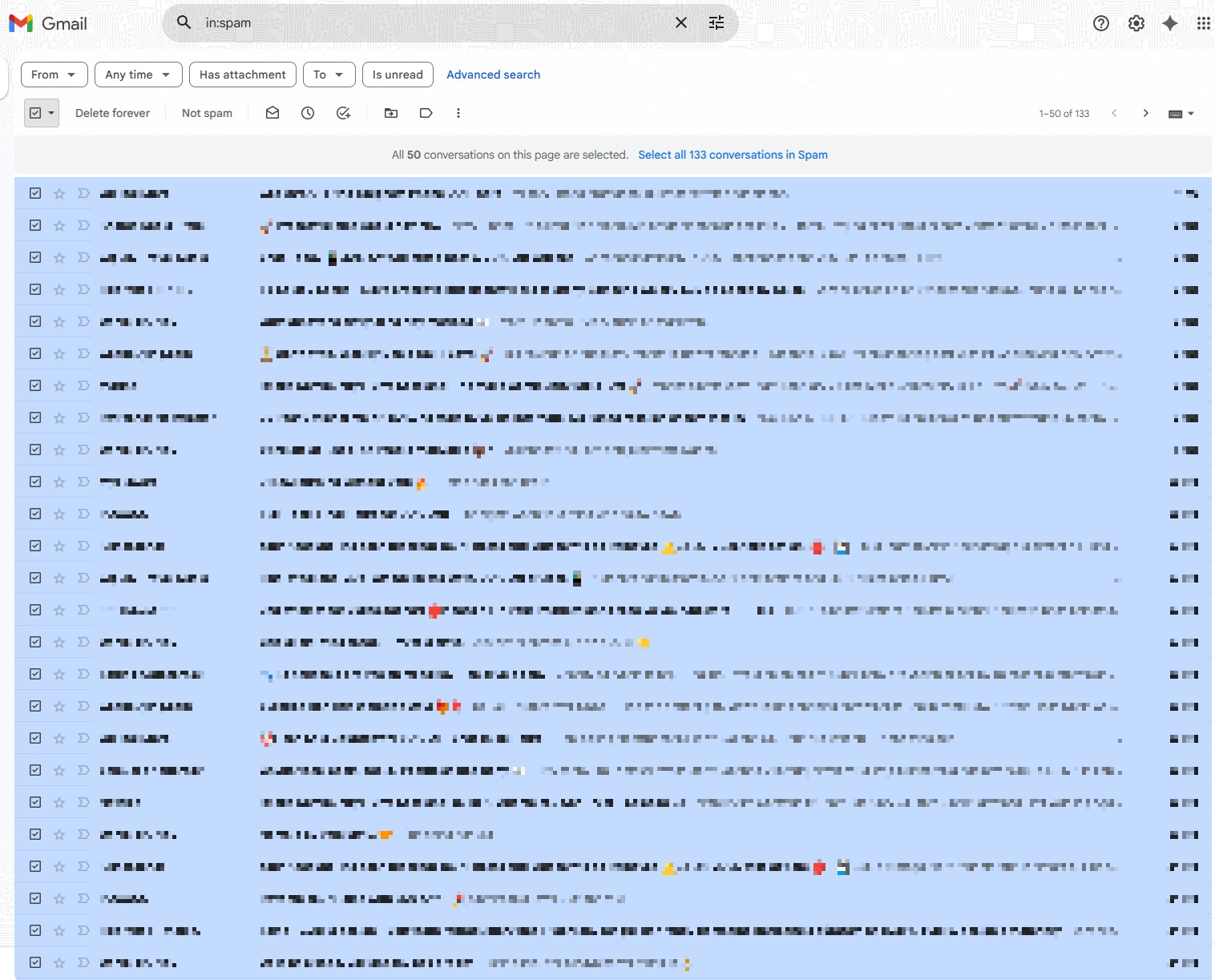Click the Not spam button
1215x980 pixels.
click(x=206, y=113)
